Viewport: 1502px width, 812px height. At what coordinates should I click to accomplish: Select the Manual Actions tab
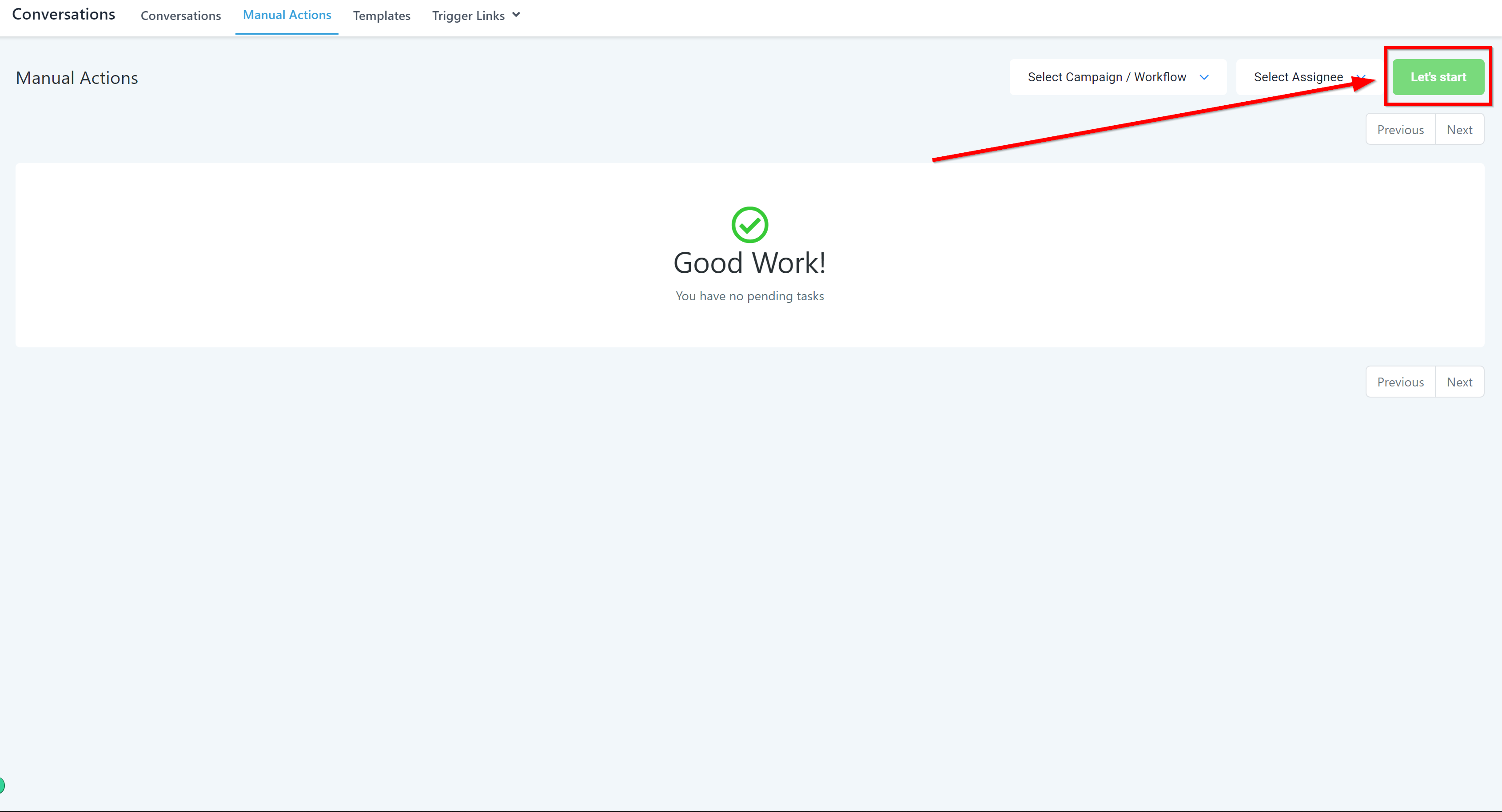pos(287,15)
